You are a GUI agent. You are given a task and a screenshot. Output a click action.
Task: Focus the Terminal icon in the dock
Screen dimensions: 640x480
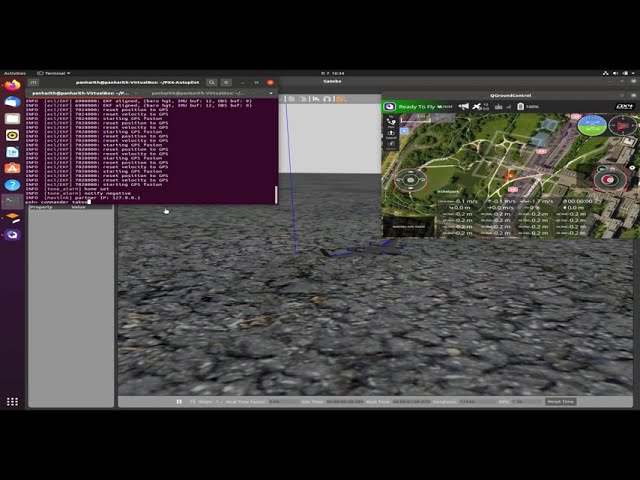click(x=12, y=202)
